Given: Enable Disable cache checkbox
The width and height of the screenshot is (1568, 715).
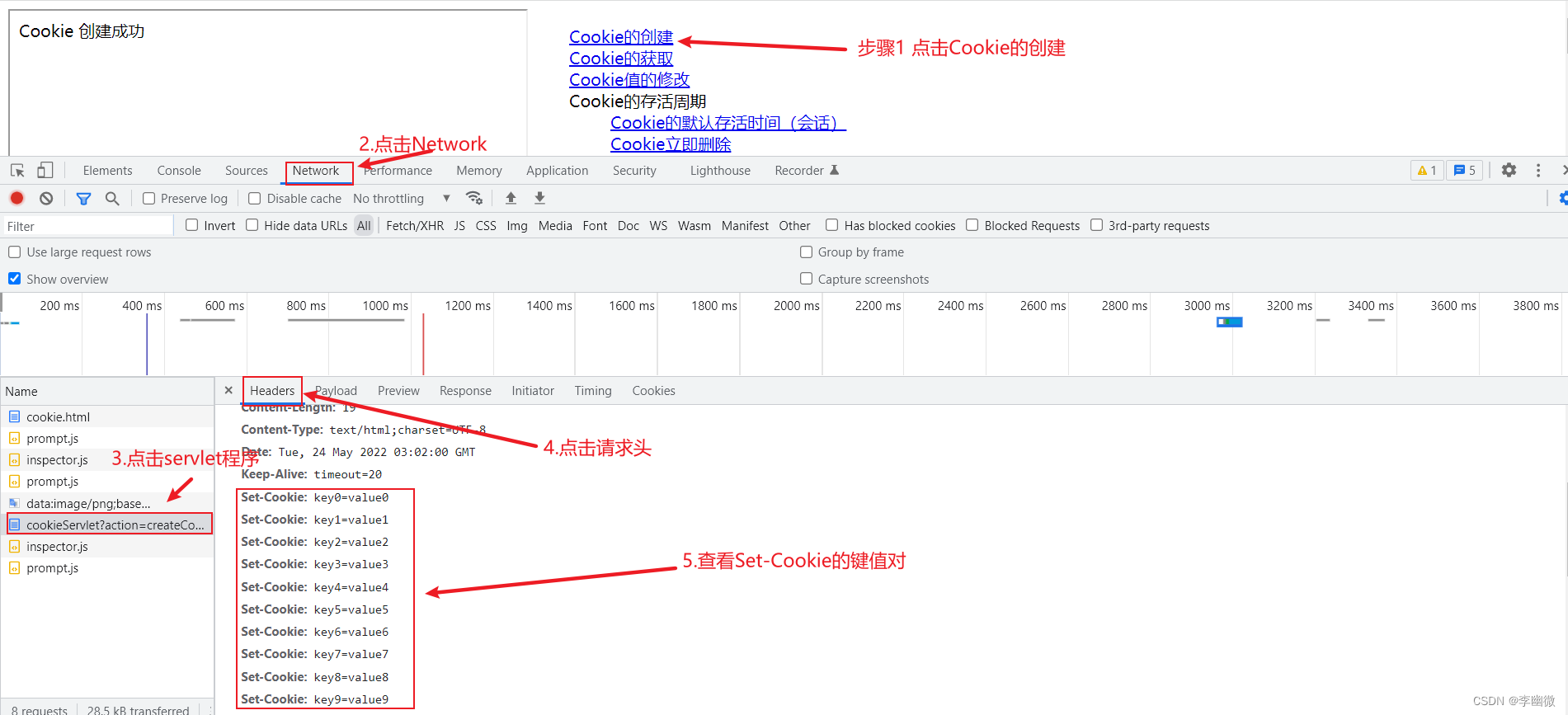Looking at the screenshot, I should point(255,198).
